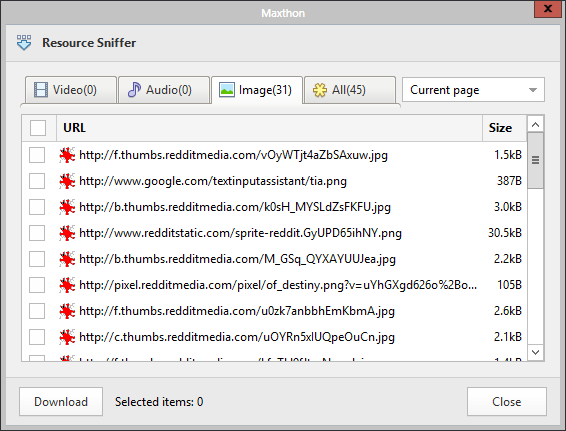Click the vertical scrollbar thumb
The image size is (566, 431).
point(535,160)
